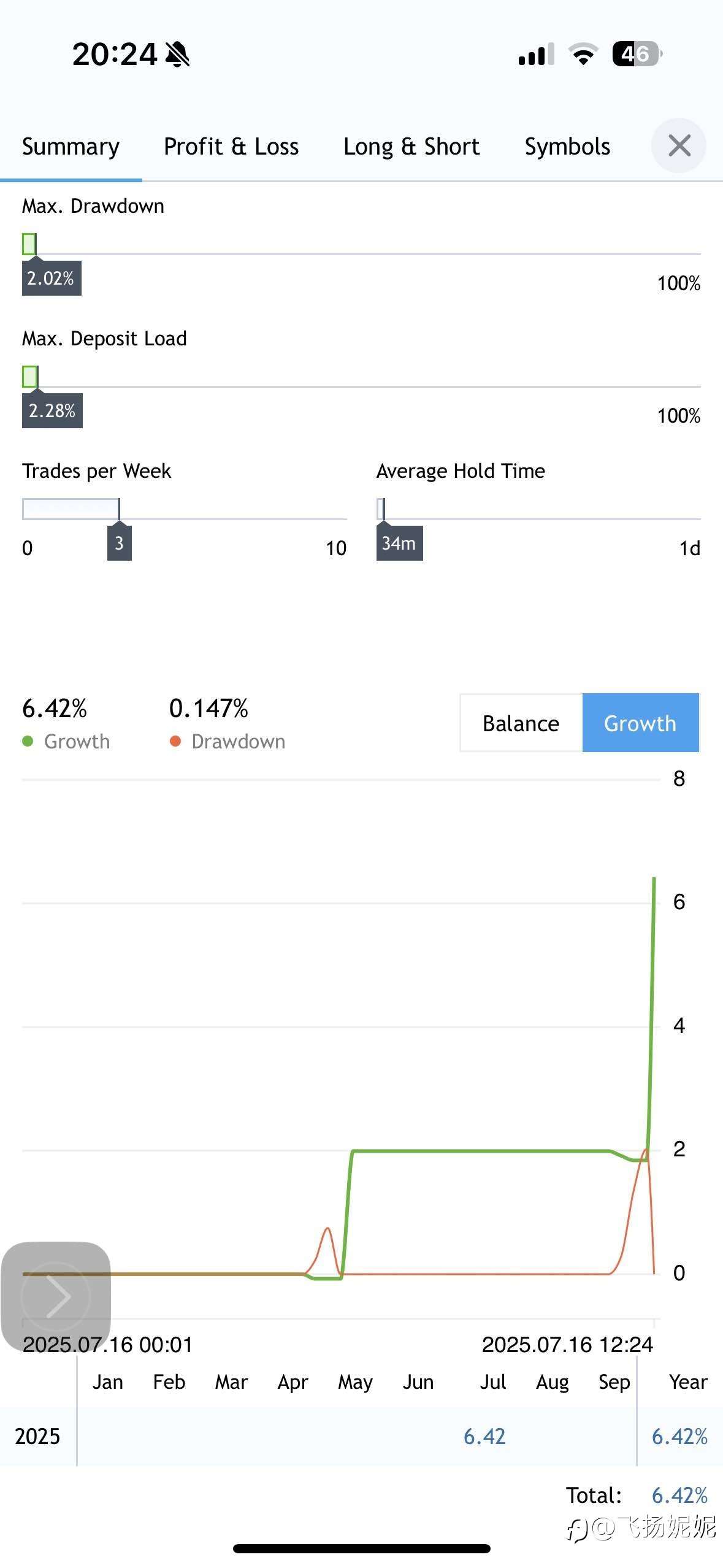Tap the floating right-arrow chevron button
Image resolution: width=723 pixels, height=1568 pixels.
pyautogui.click(x=56, y=1296)
